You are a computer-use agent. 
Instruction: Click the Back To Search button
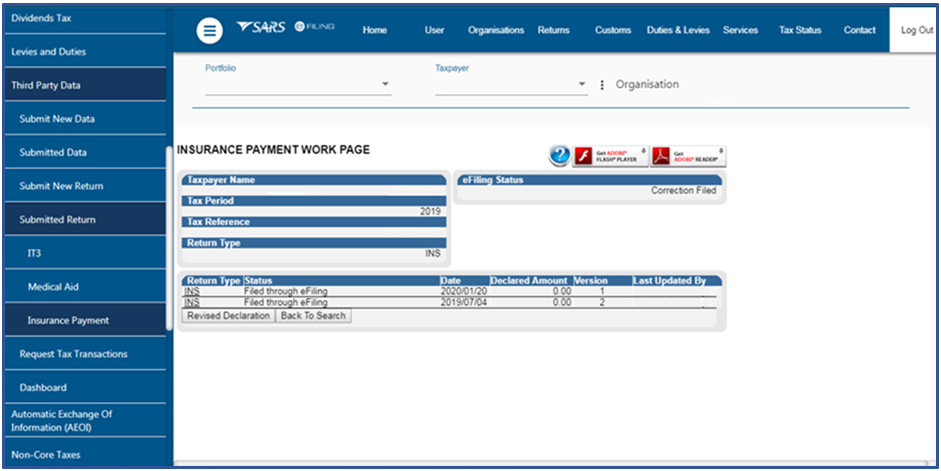pyautogui.click(x=313, y=316)
